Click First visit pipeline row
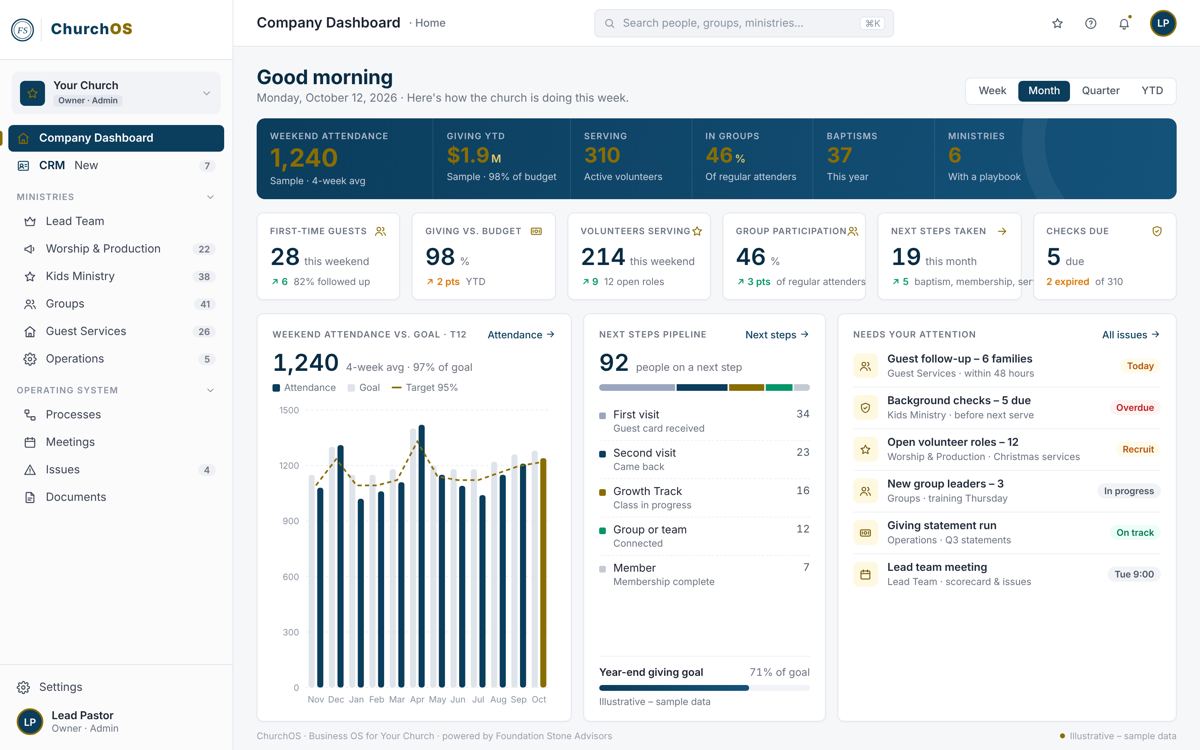Image resolution: width=1200 pixels, height=750 pixels. 704,421
